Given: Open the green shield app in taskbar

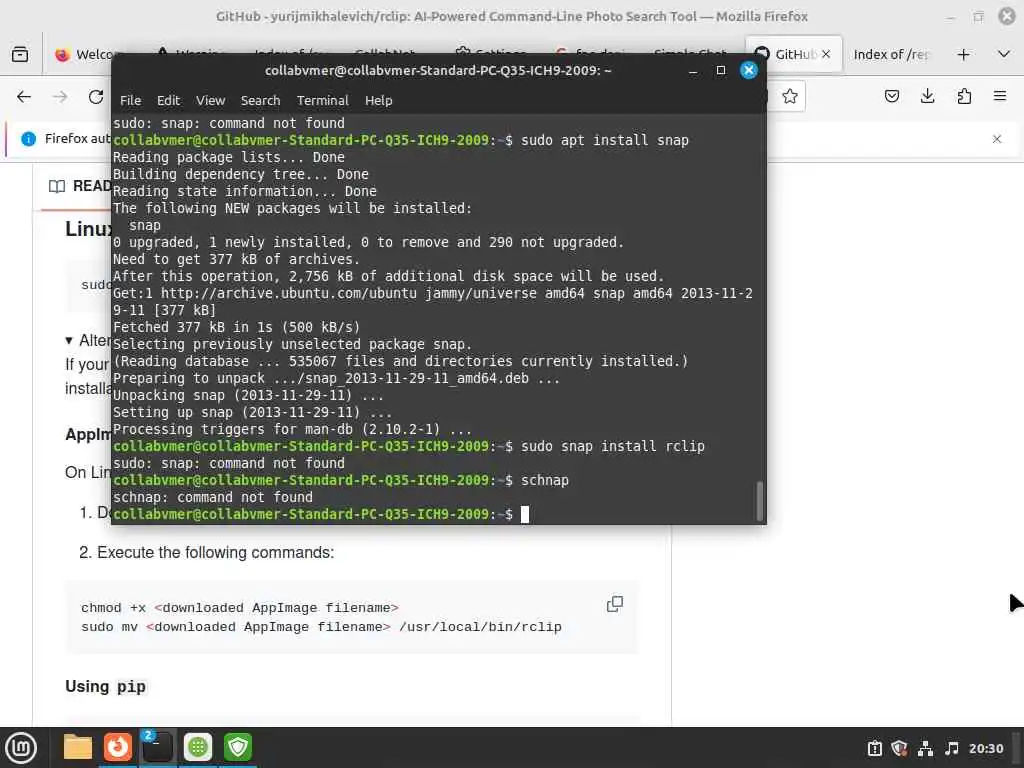Looking at the screenshot, I should click(238, 748).
